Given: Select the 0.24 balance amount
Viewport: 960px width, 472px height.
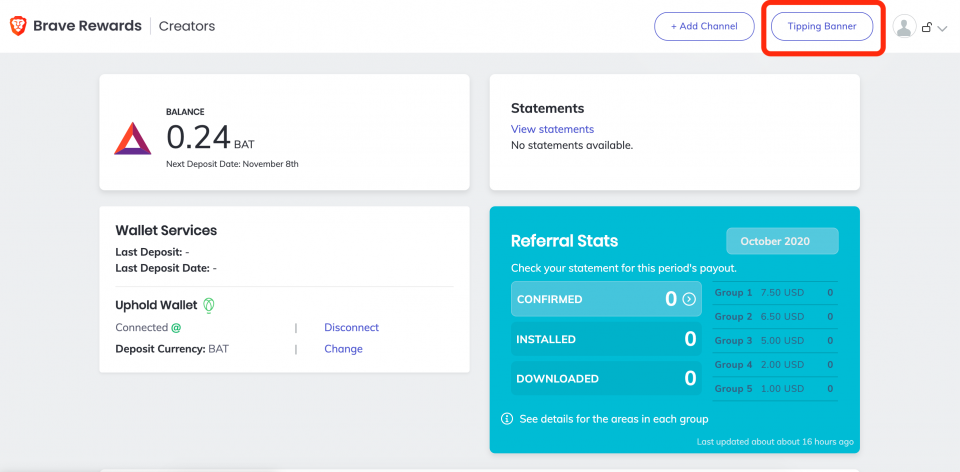Looking at the screenshot, I should [198, 137].
